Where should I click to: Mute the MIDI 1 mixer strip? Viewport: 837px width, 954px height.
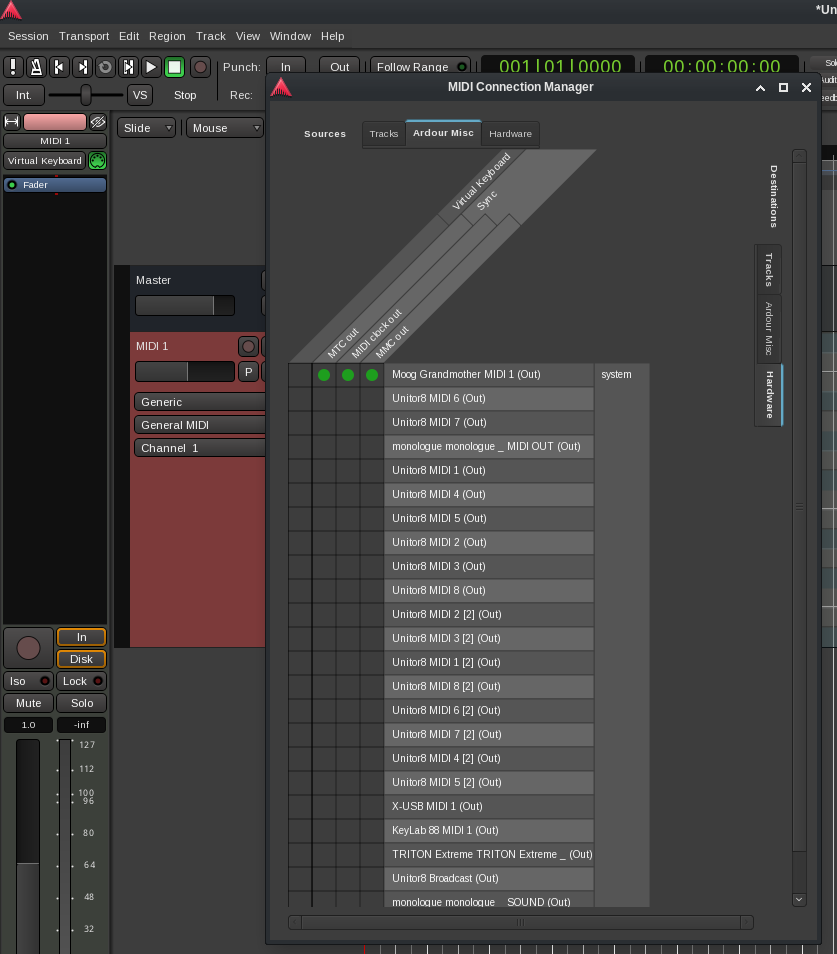point(28,703)
